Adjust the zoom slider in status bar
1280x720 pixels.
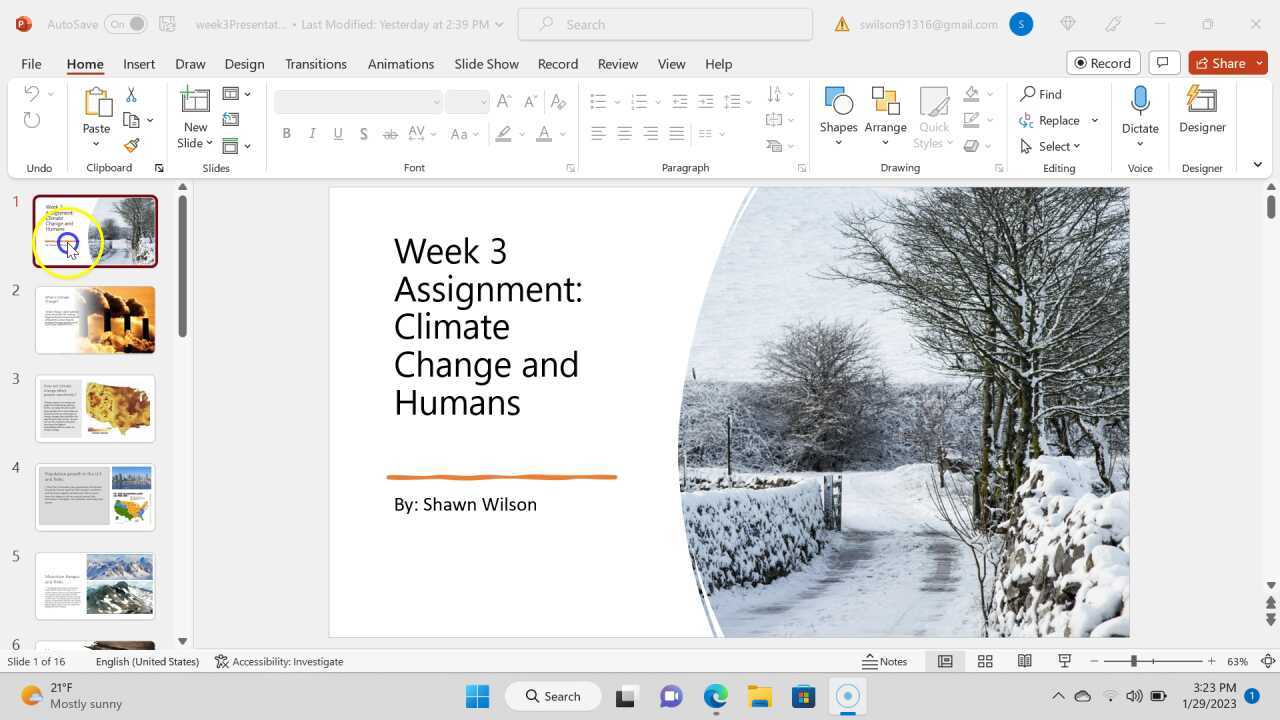(x=1133, y=661)
